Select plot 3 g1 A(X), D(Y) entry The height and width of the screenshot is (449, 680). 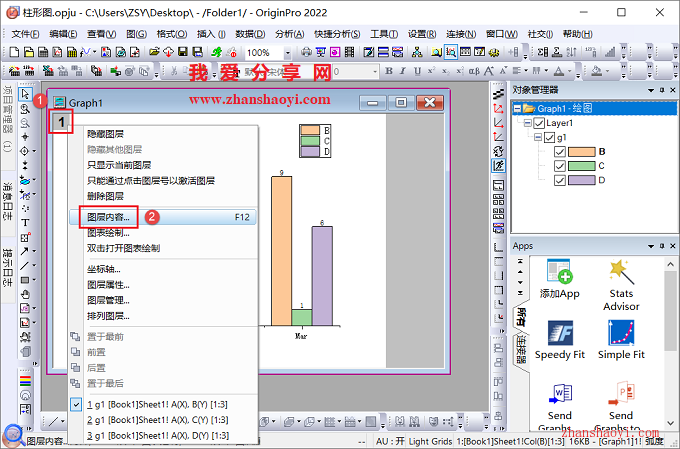[x=163, y=436]
